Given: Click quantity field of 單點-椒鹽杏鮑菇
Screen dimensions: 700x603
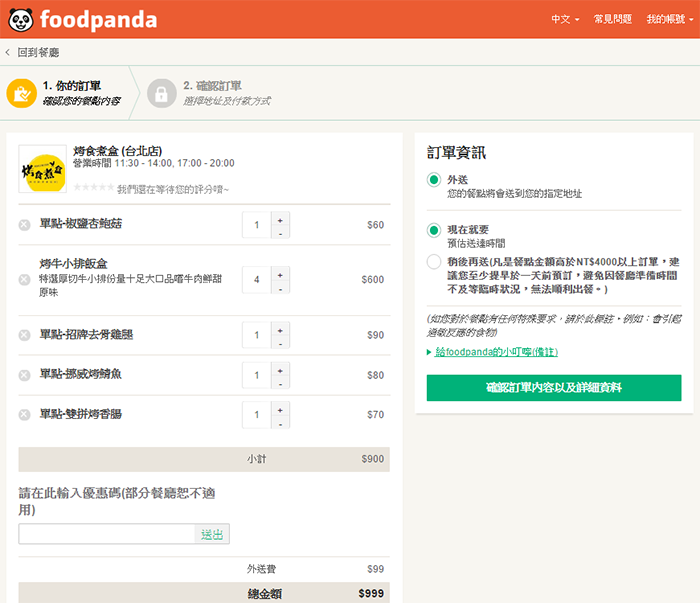Looking at the screenshot, I should coord(257,225).
